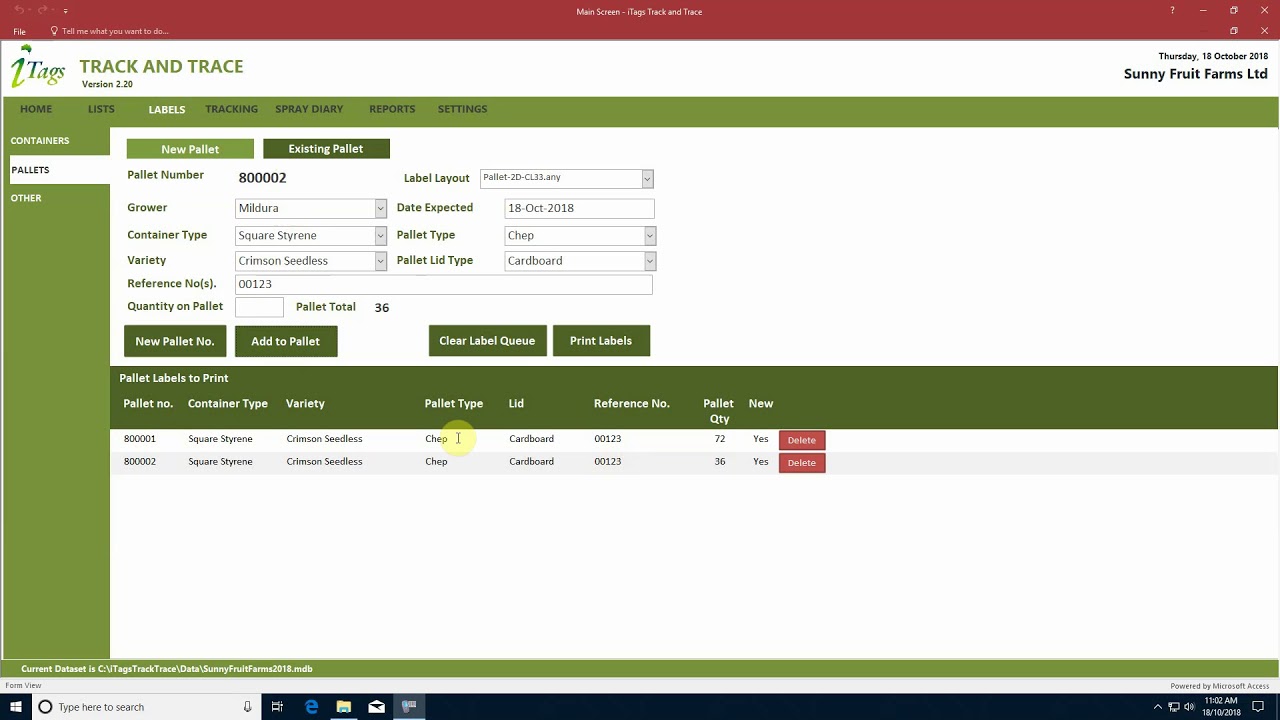Click the Clear Label Queue button

(487, 341)
